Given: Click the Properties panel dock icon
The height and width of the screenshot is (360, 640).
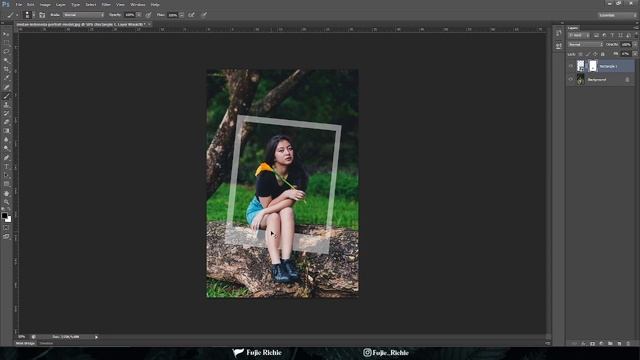Looking at the screenshot, I should [x=558, y=47].
